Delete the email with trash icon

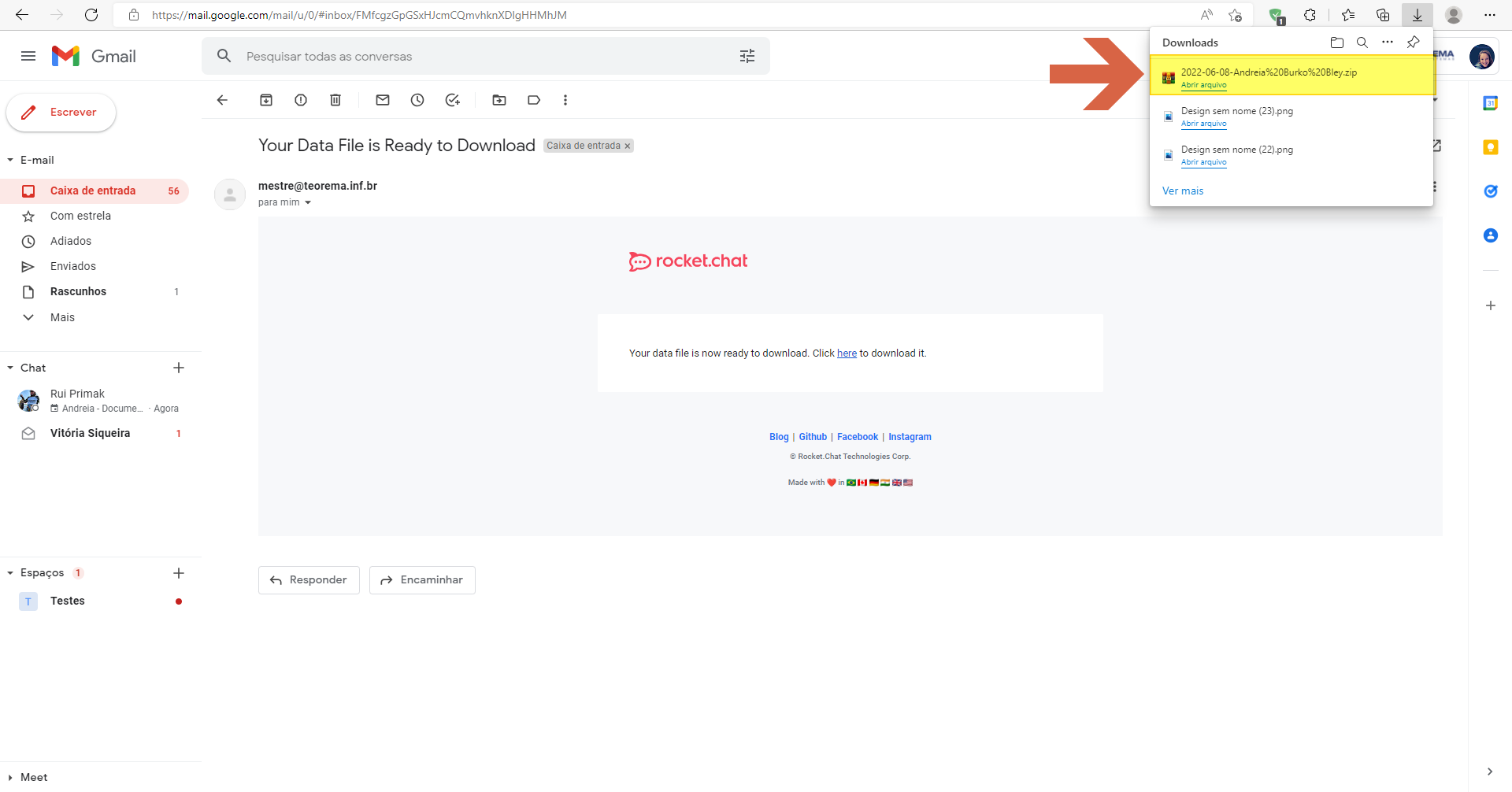(x=335, y=100)
